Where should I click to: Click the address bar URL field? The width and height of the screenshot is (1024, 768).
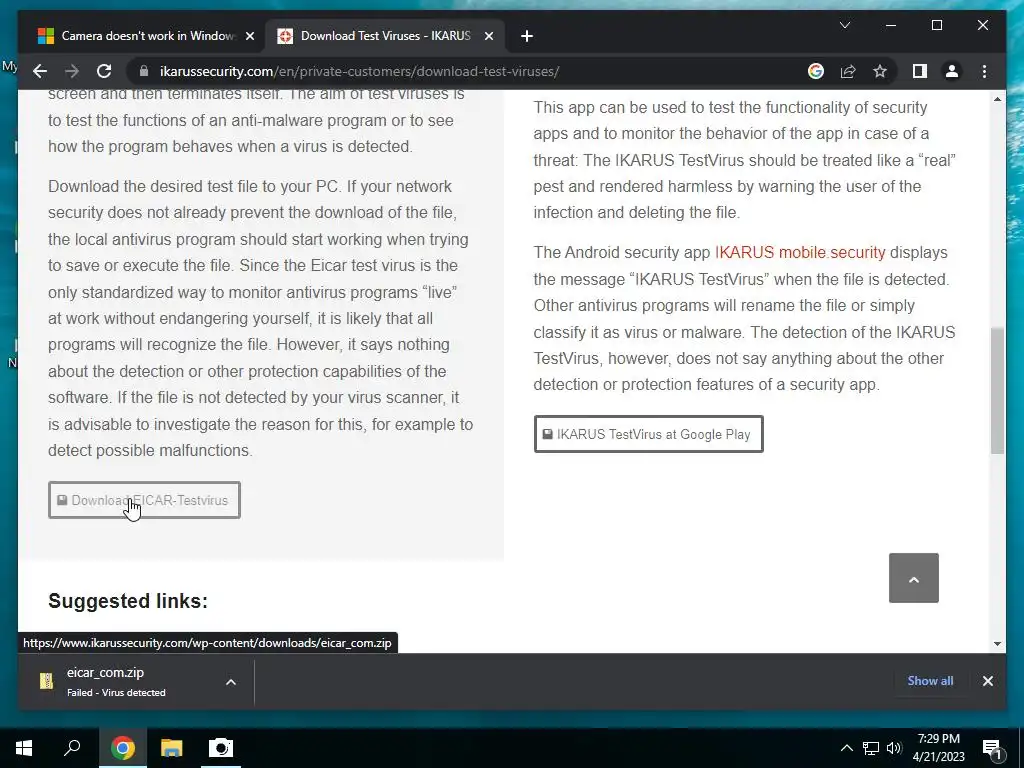pyautogui.click(x=470, y=71)
